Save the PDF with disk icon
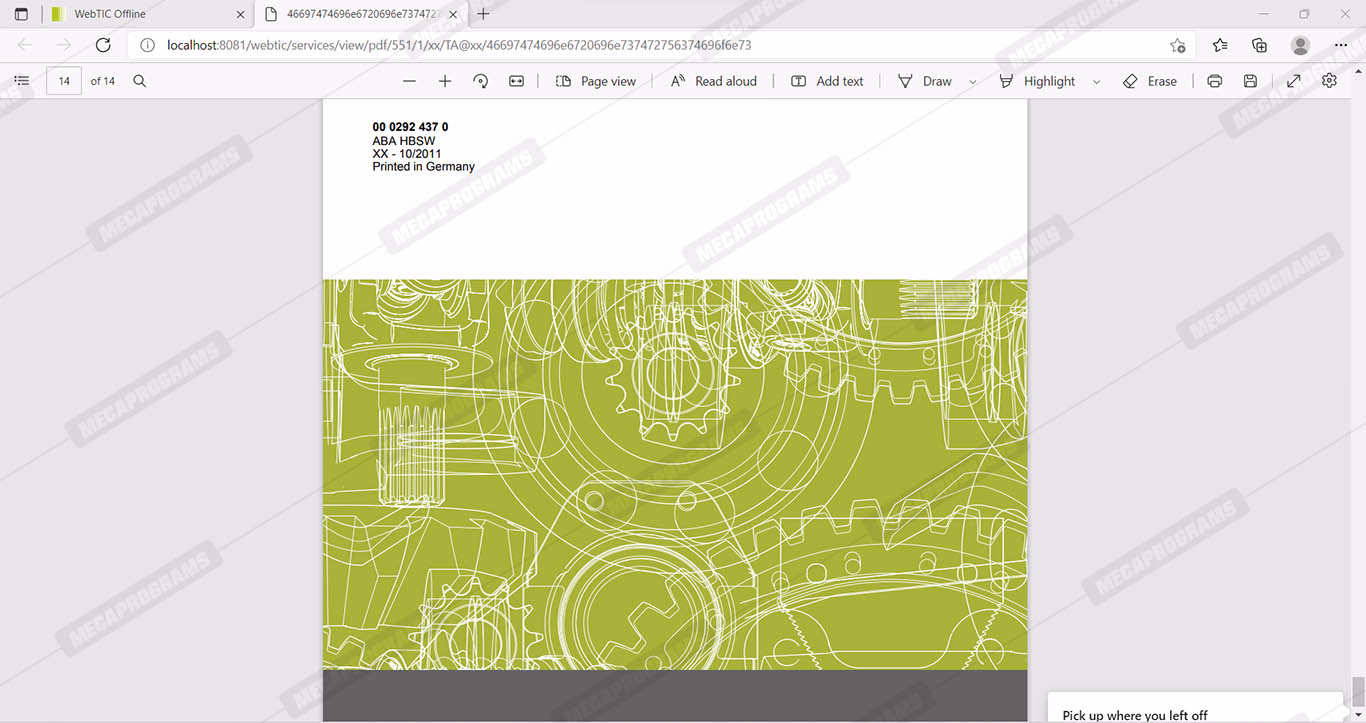 [x=1250, y=81]
